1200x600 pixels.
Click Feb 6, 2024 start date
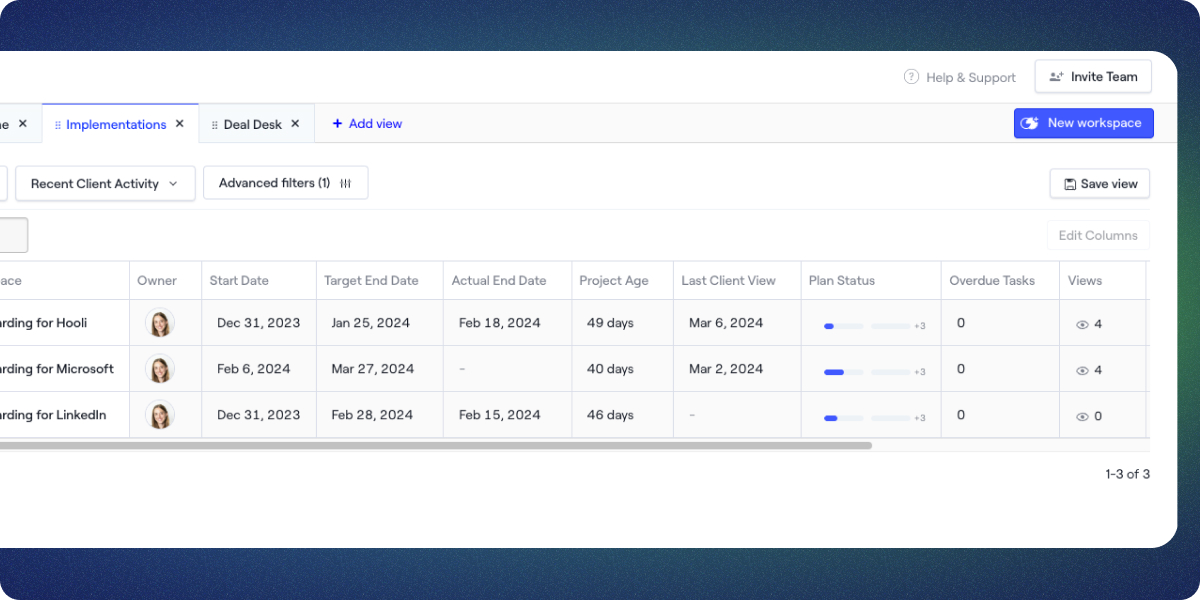click(x=254, y=369)
